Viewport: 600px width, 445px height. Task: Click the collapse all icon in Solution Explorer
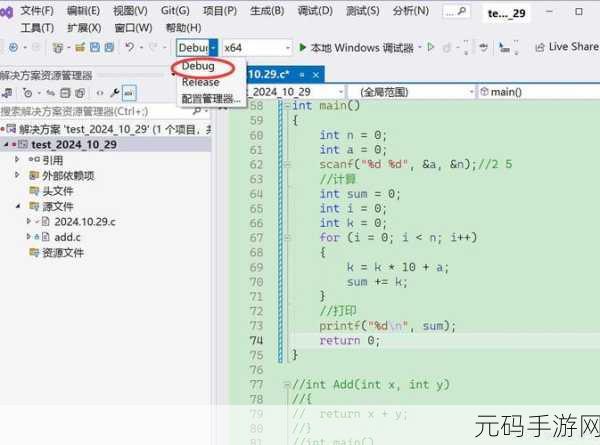point(65,93)
